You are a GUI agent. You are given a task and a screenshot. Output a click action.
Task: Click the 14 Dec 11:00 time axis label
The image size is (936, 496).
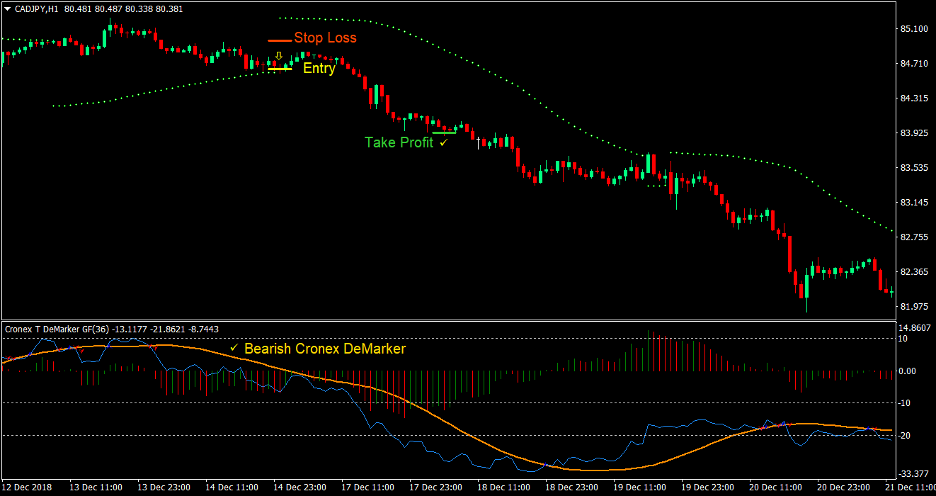233,487
